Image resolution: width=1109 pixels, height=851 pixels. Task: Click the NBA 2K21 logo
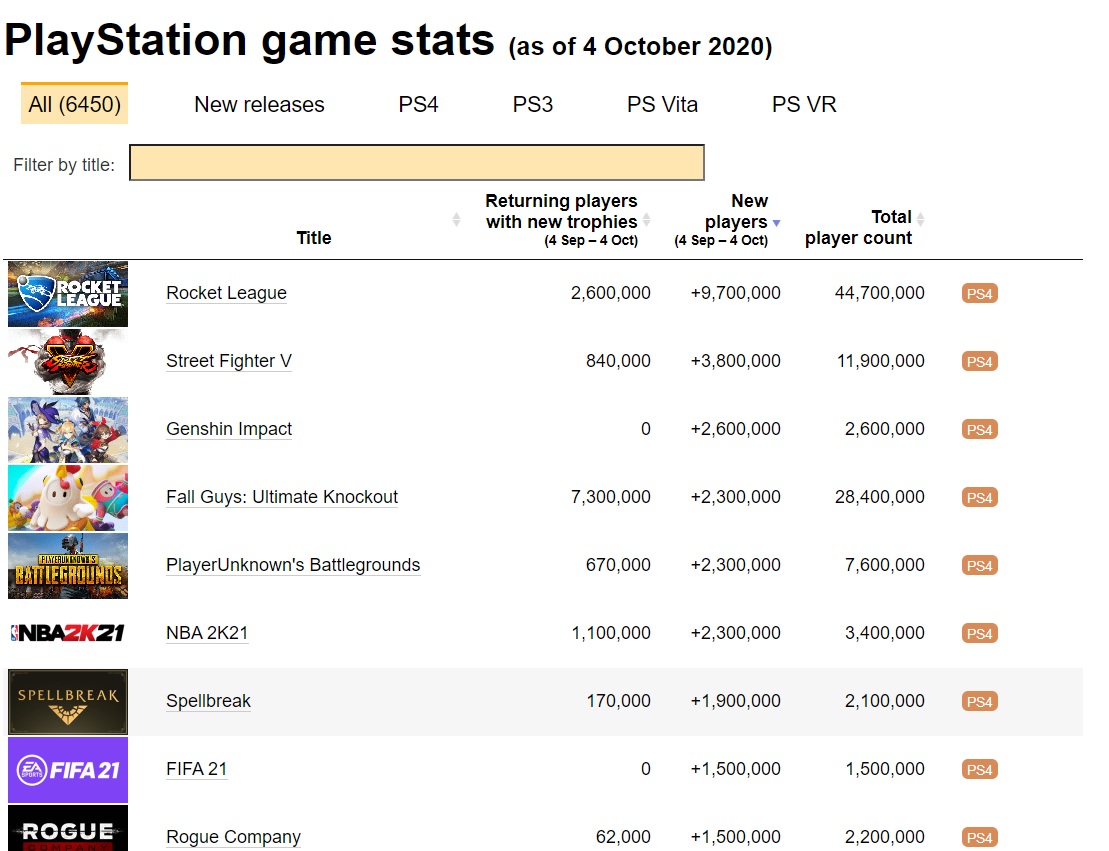tap(68, 633)
